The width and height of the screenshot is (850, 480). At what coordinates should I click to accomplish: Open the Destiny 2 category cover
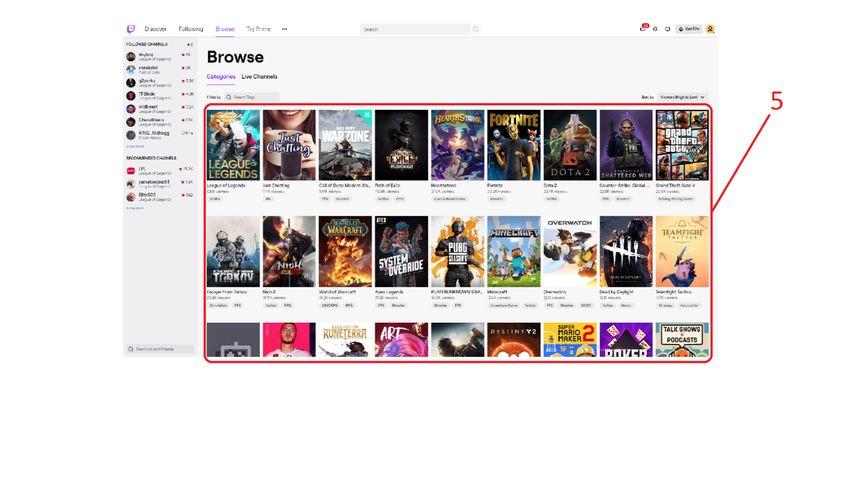click(514, 340)
